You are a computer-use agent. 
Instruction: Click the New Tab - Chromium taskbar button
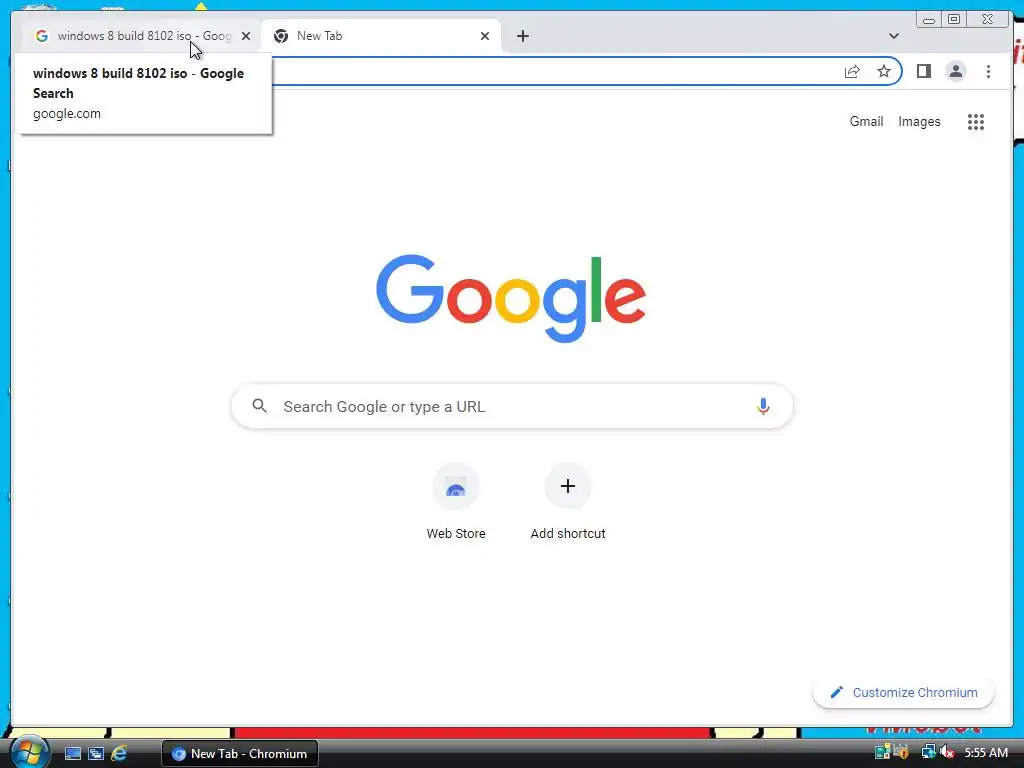tap(240, 754)
